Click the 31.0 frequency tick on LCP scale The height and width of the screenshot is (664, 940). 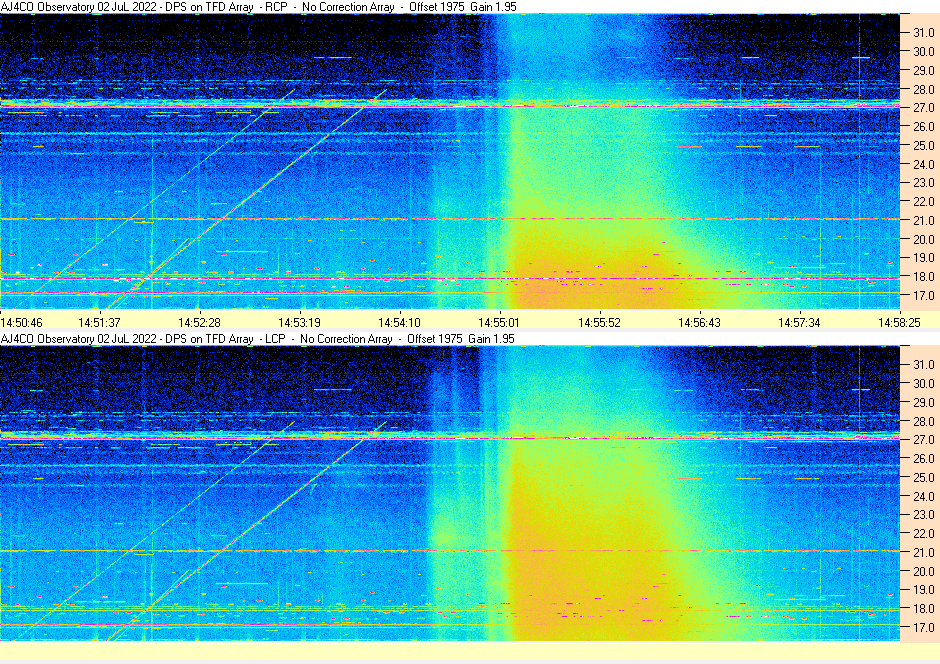(923, 365)
